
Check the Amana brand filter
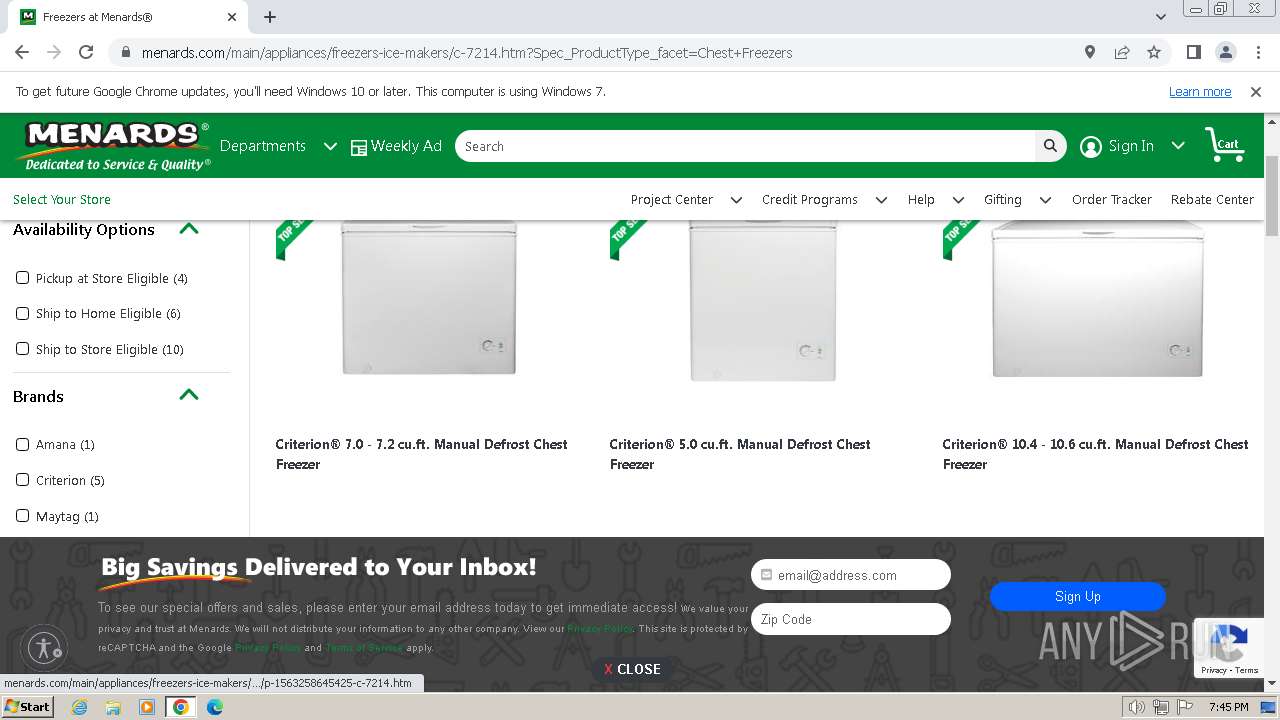tap(22, 444)
